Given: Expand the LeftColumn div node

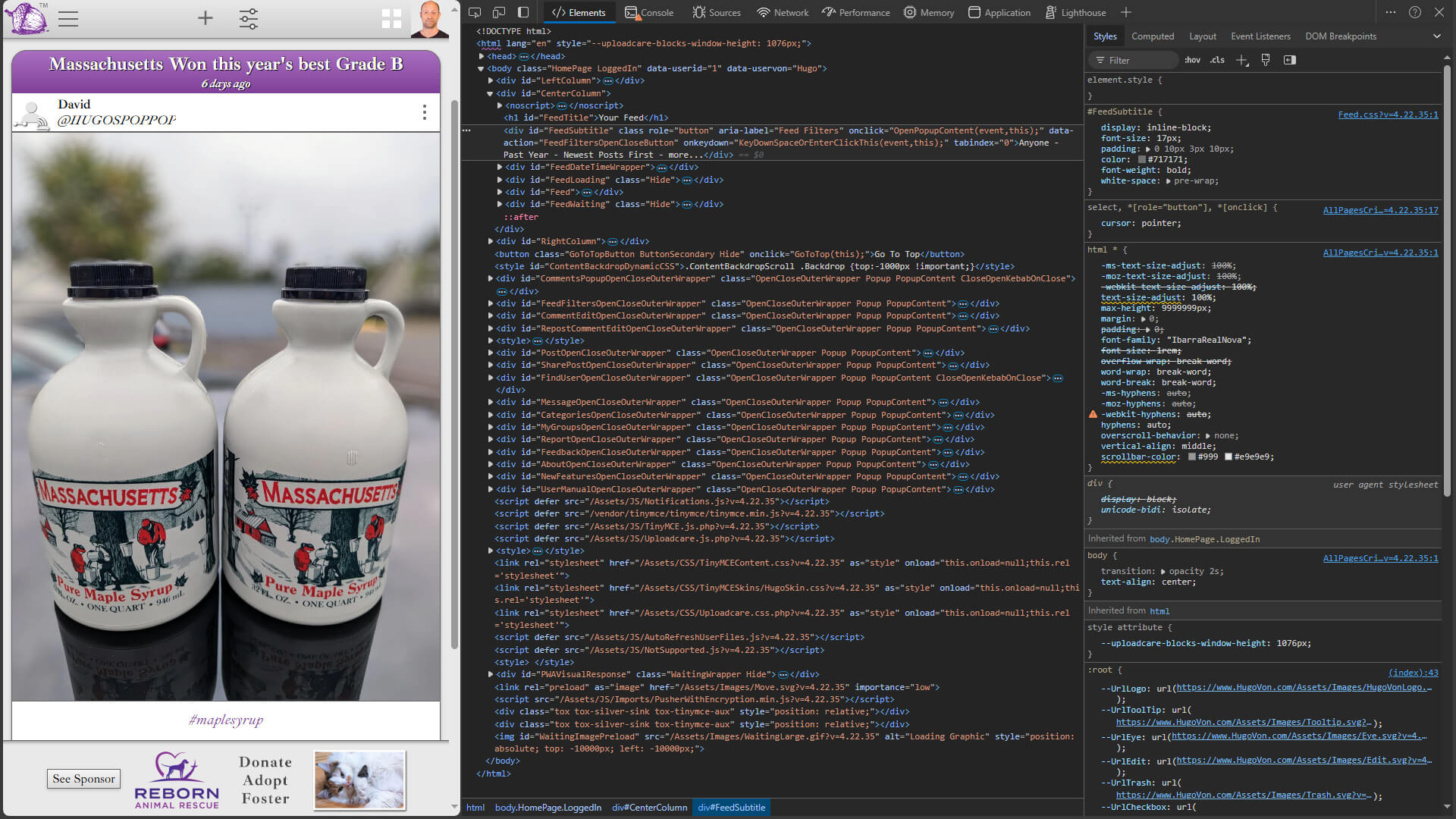Looking at the screenshot, I should [x=491, y=80].
